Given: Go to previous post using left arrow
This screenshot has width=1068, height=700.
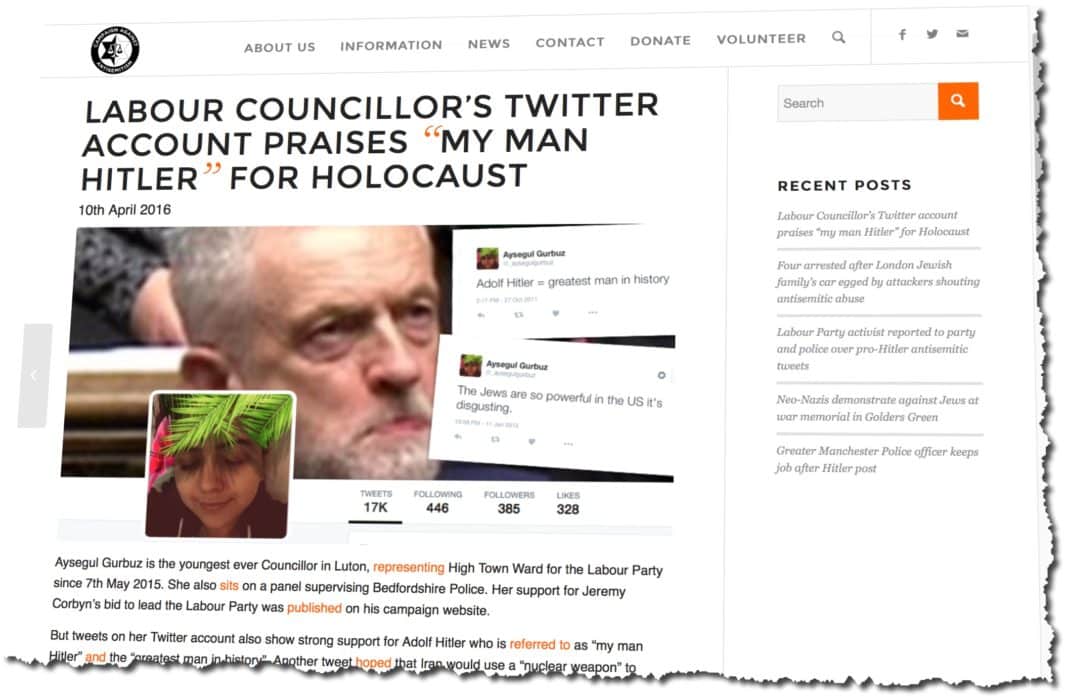Looking at the screenshot, I should [x=35, y=375].
